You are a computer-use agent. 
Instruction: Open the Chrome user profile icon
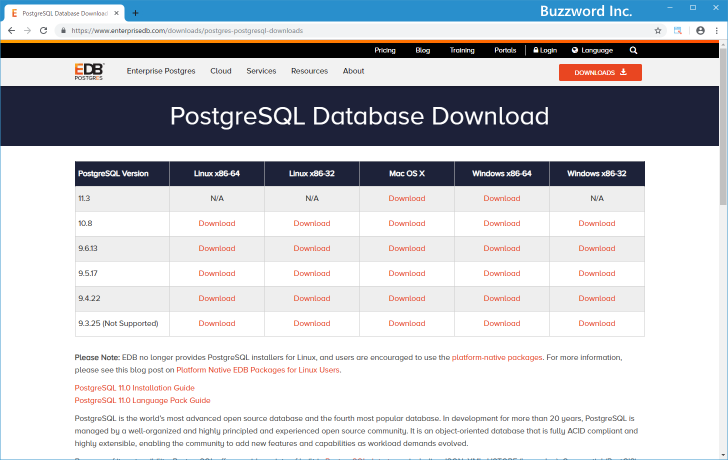pos(700,31)
